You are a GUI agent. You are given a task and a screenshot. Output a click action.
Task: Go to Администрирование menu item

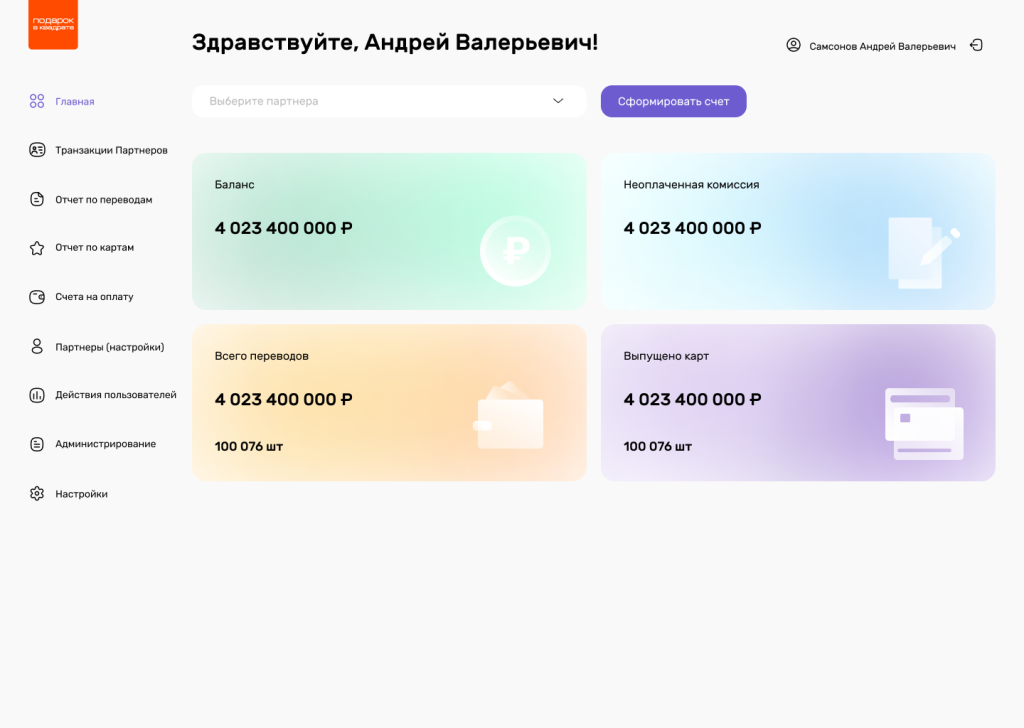click(105, 444)
